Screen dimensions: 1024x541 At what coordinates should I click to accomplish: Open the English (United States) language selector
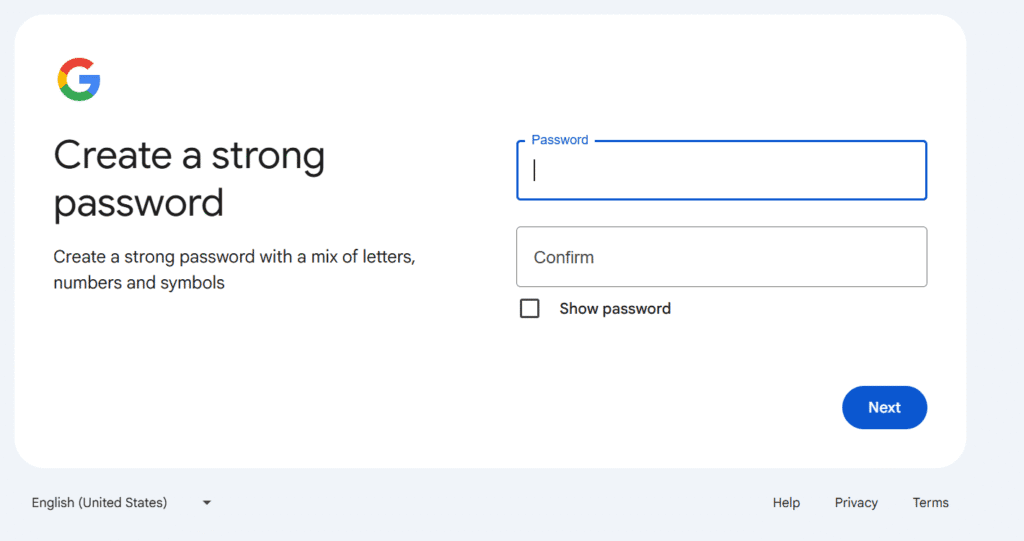121,503
